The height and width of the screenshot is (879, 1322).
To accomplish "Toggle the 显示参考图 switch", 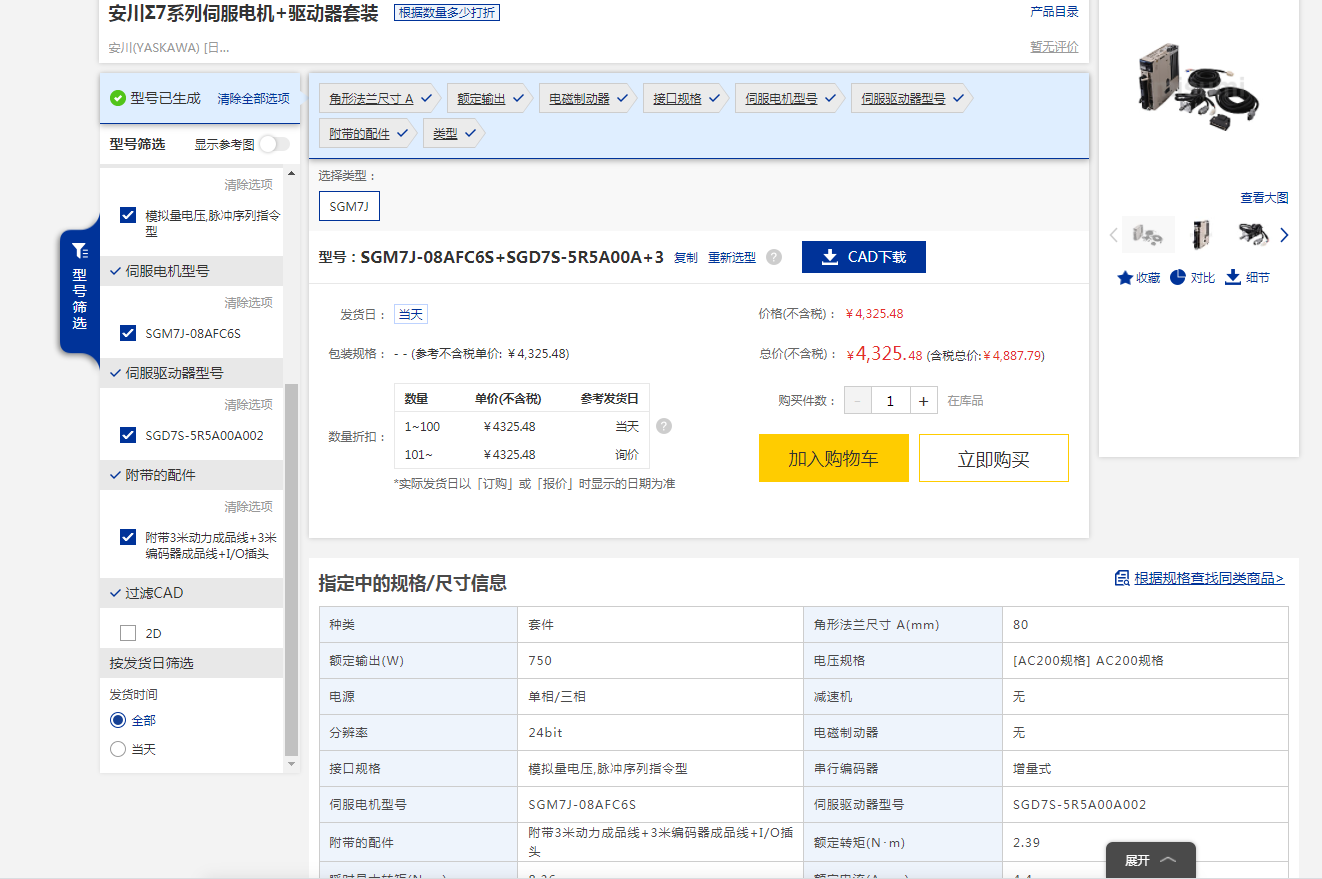I will tap(274, 144).
